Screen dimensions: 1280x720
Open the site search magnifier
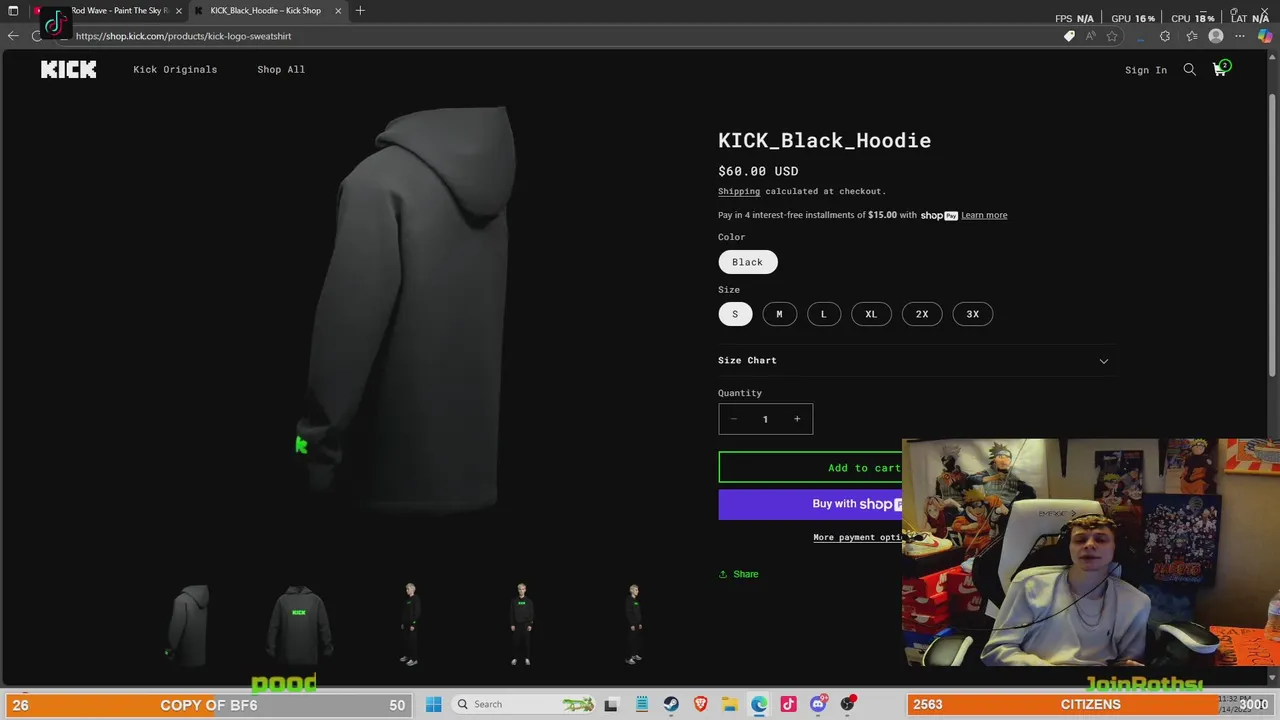1190,69
